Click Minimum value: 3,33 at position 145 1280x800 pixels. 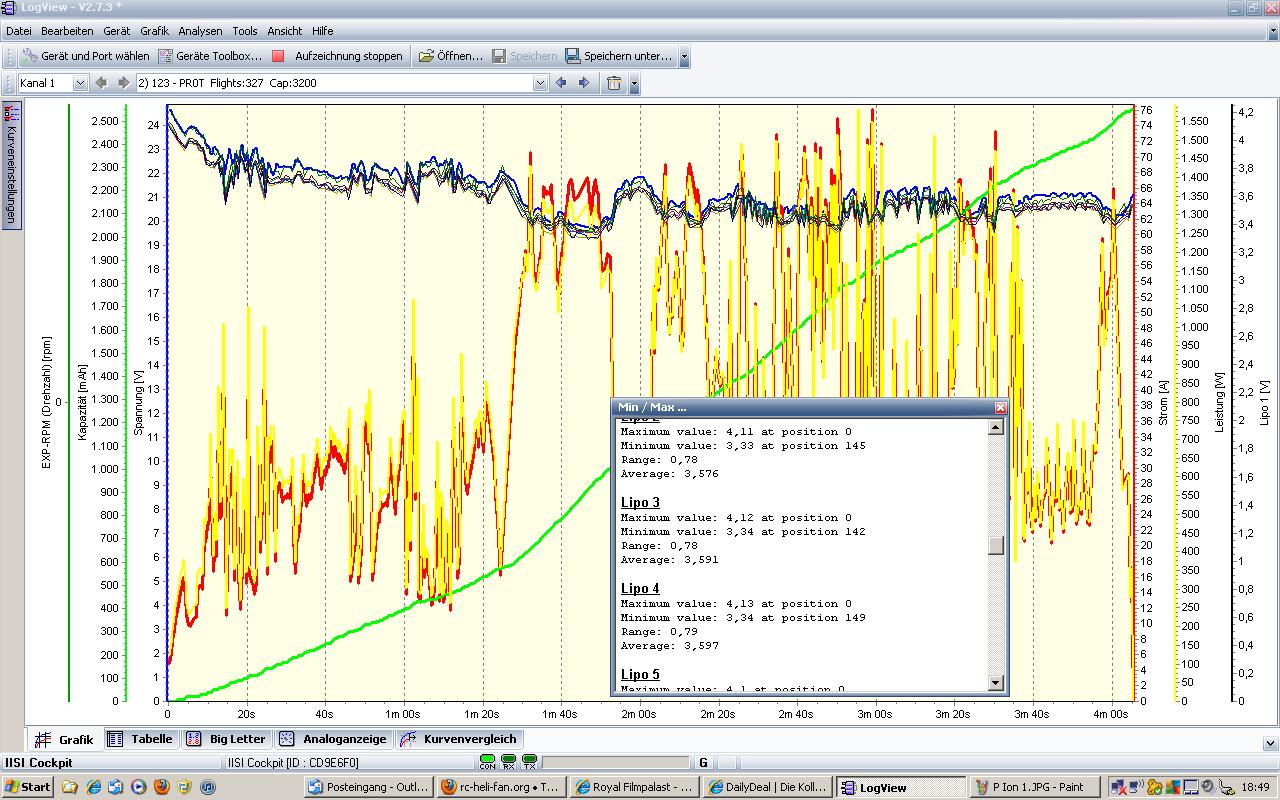click(743, 446)
